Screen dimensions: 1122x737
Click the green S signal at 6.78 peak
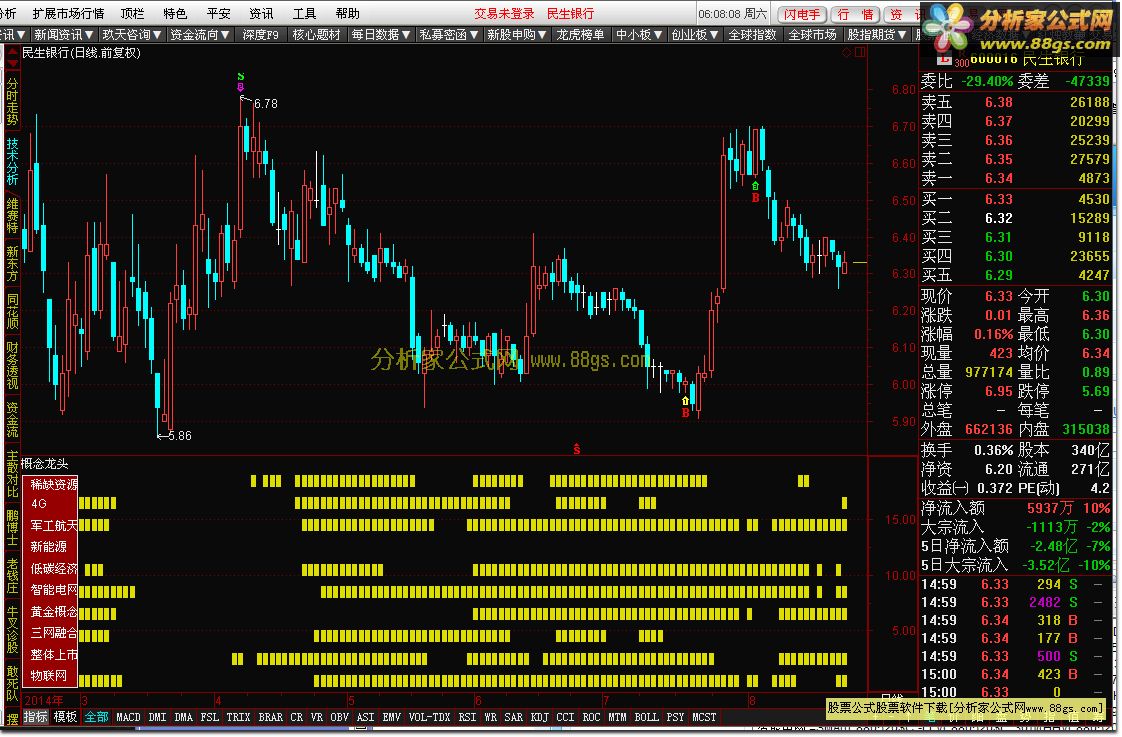click(240, 77)
